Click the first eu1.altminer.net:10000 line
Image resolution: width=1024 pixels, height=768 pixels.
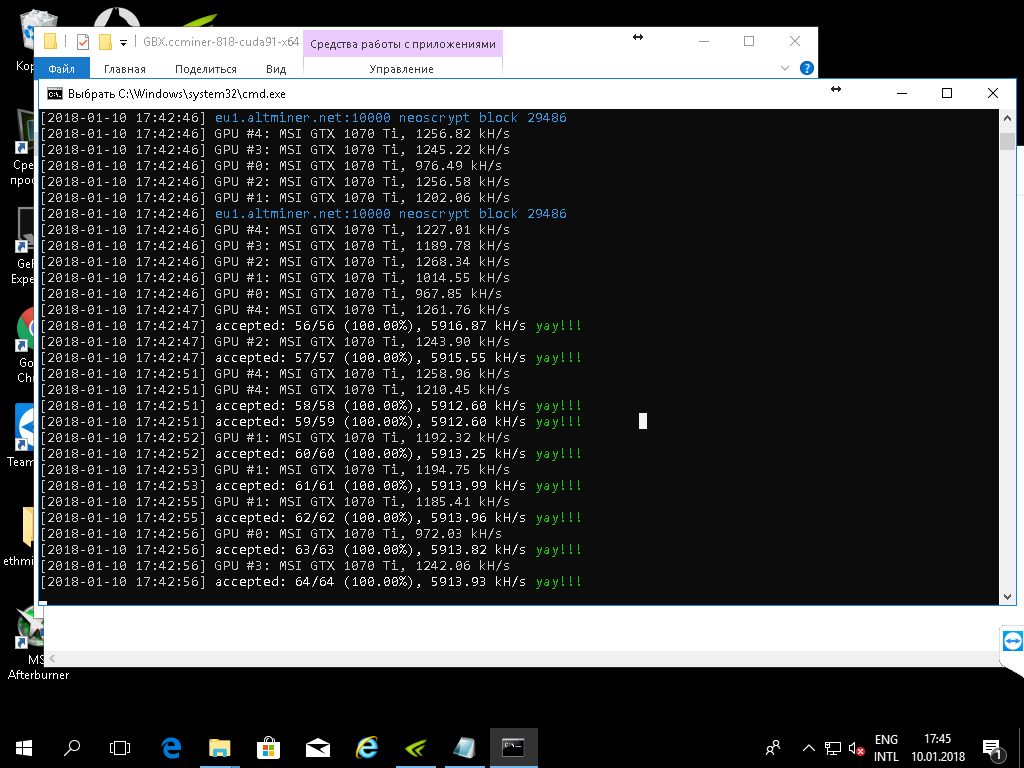tap(304, 118)
